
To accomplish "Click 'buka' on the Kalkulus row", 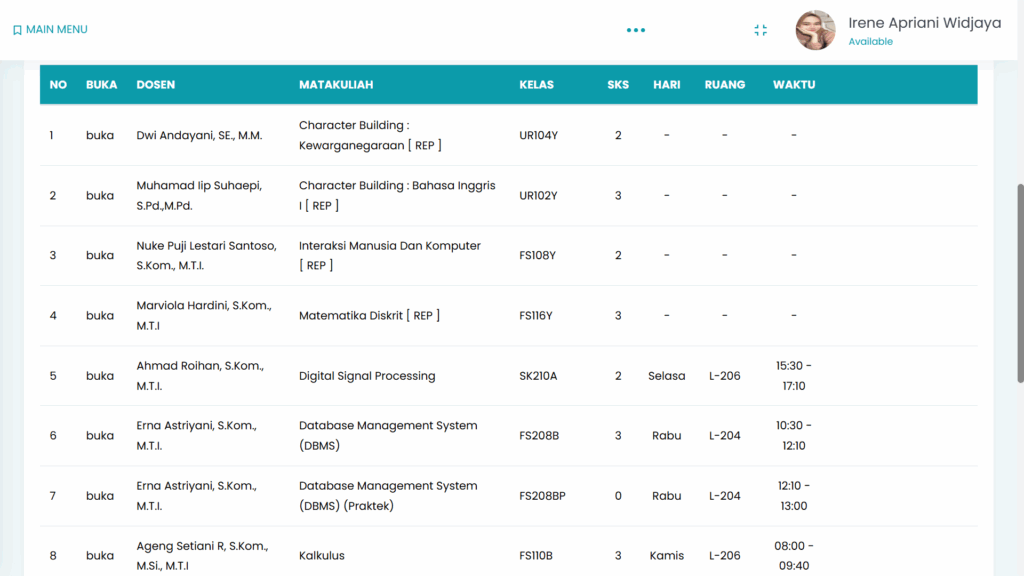I will (x=100, y=556).
